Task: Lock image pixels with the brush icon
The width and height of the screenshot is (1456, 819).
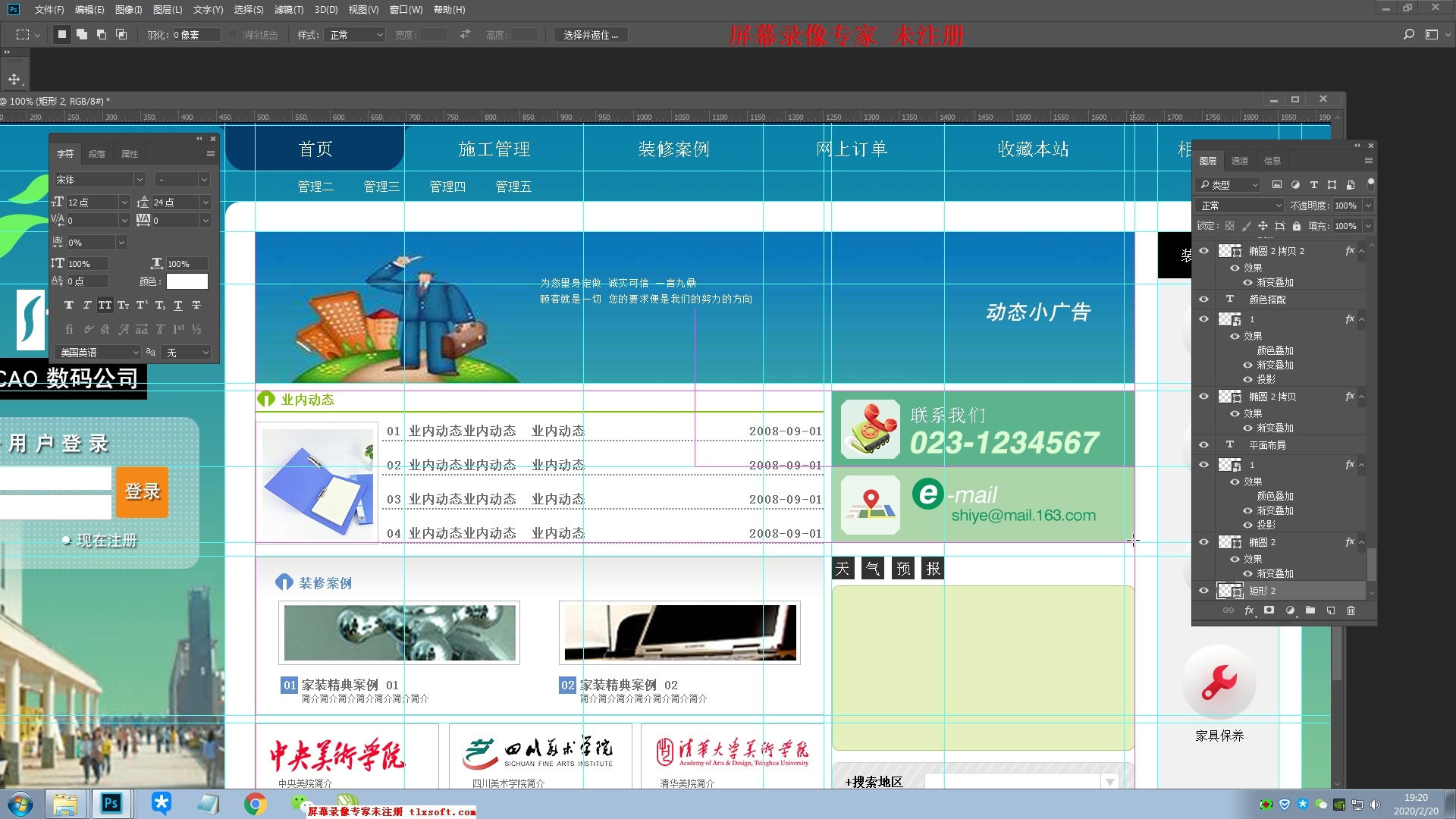Action: 1246,226
